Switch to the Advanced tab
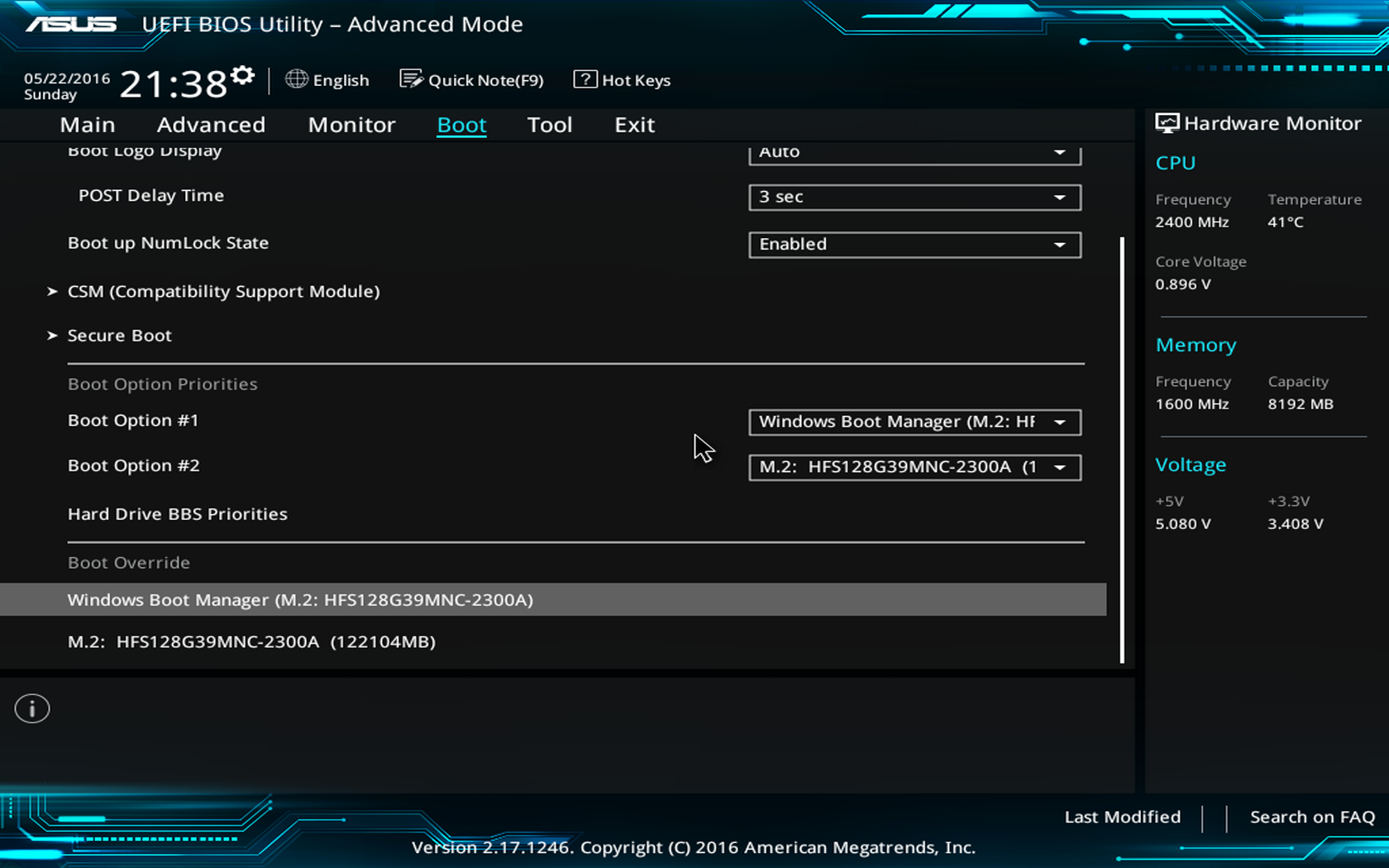 [x=211, y=125]
